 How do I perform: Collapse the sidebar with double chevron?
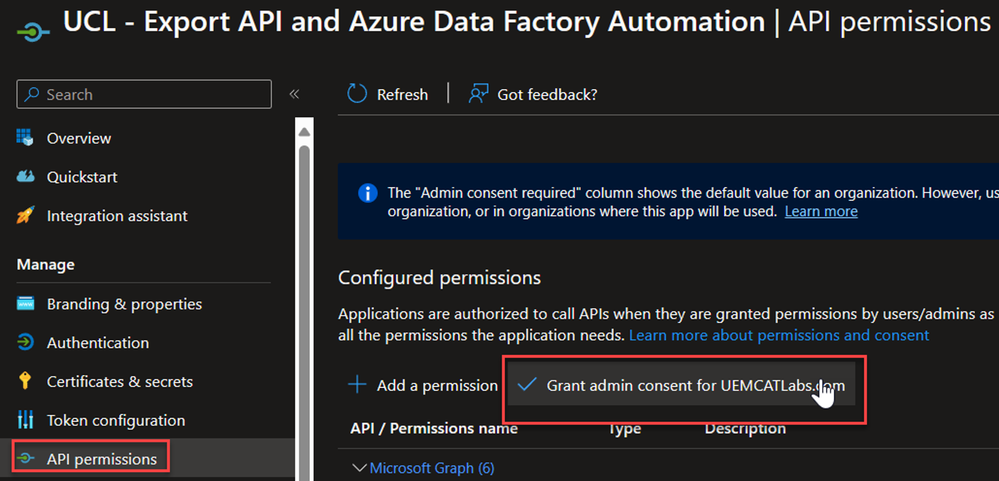pyautogui.click(x=294, y=94)
